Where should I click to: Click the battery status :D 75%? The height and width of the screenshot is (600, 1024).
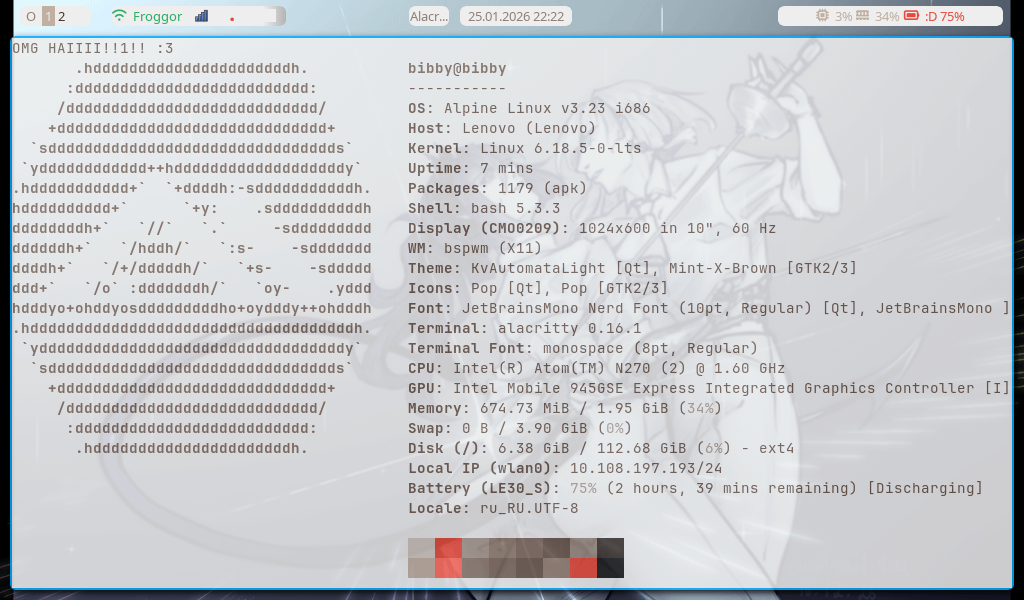[944, 16]
